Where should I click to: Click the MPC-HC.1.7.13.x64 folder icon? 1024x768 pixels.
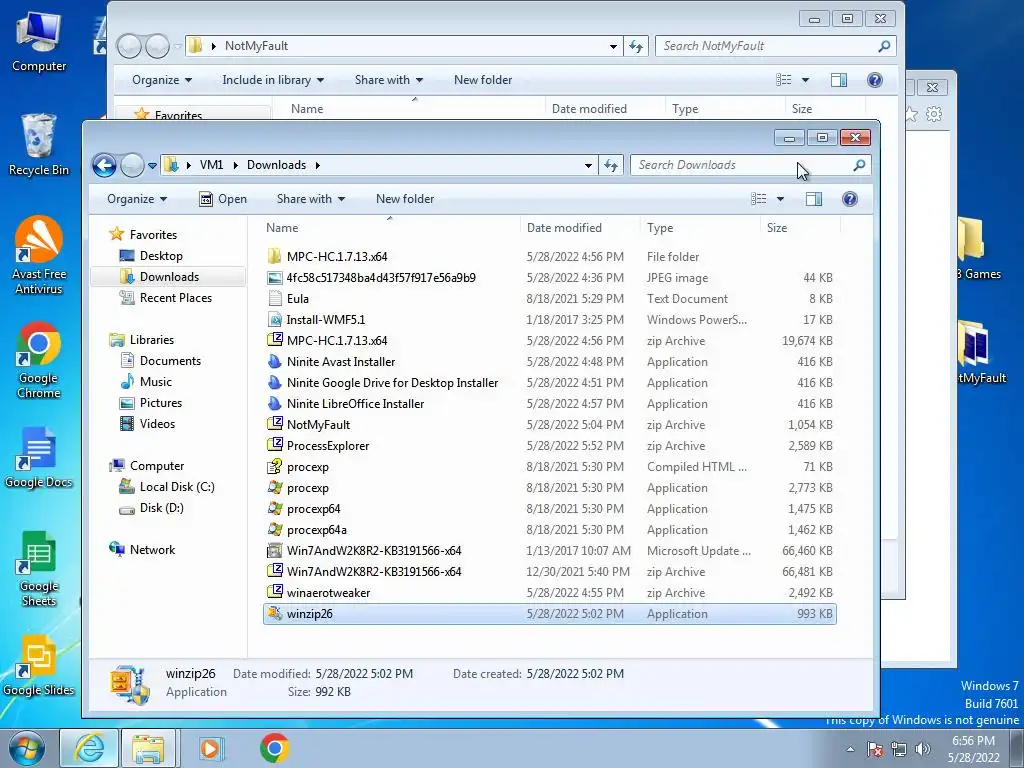tap(274, 256)
